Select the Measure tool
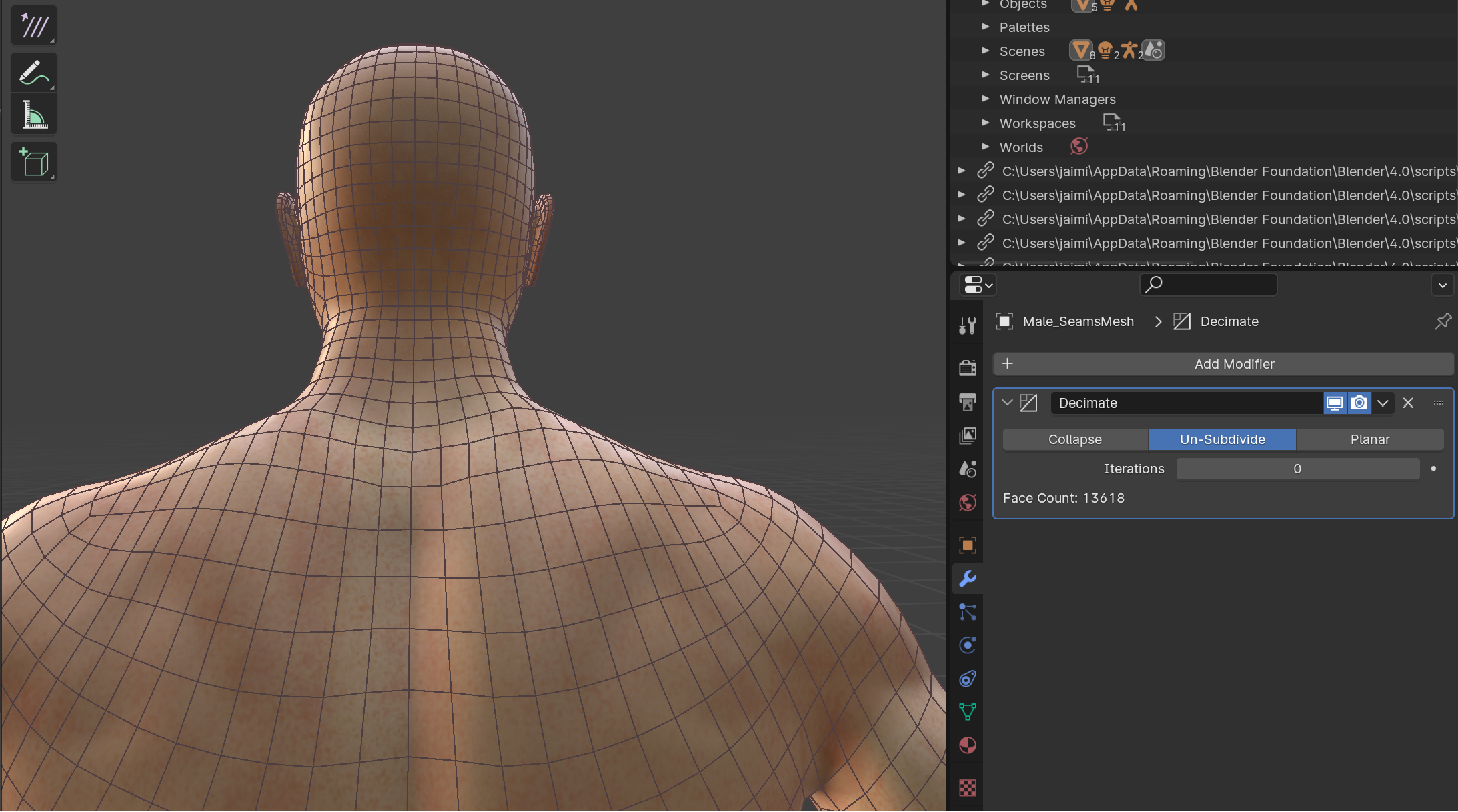This screenshot has height=812, width=1458. point(34,115)
